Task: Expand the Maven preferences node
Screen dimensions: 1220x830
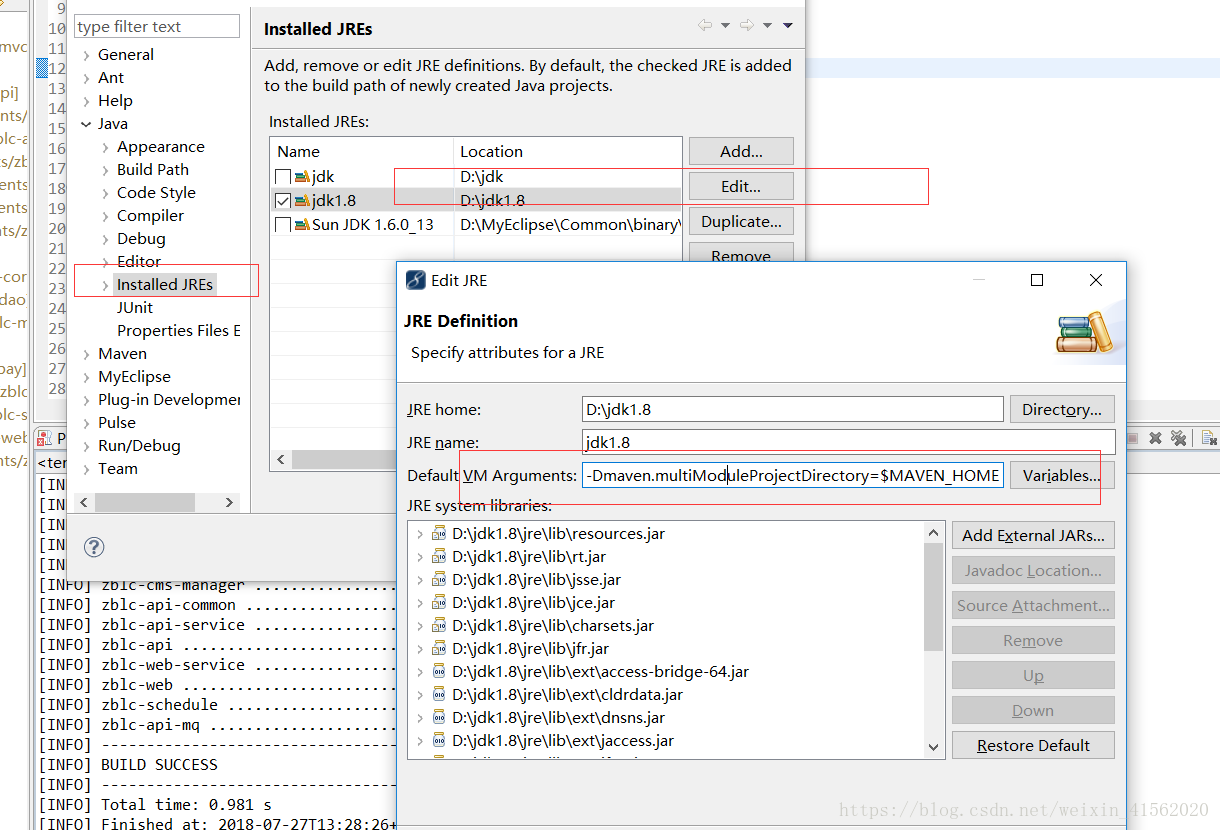Action: coord(87,354)
